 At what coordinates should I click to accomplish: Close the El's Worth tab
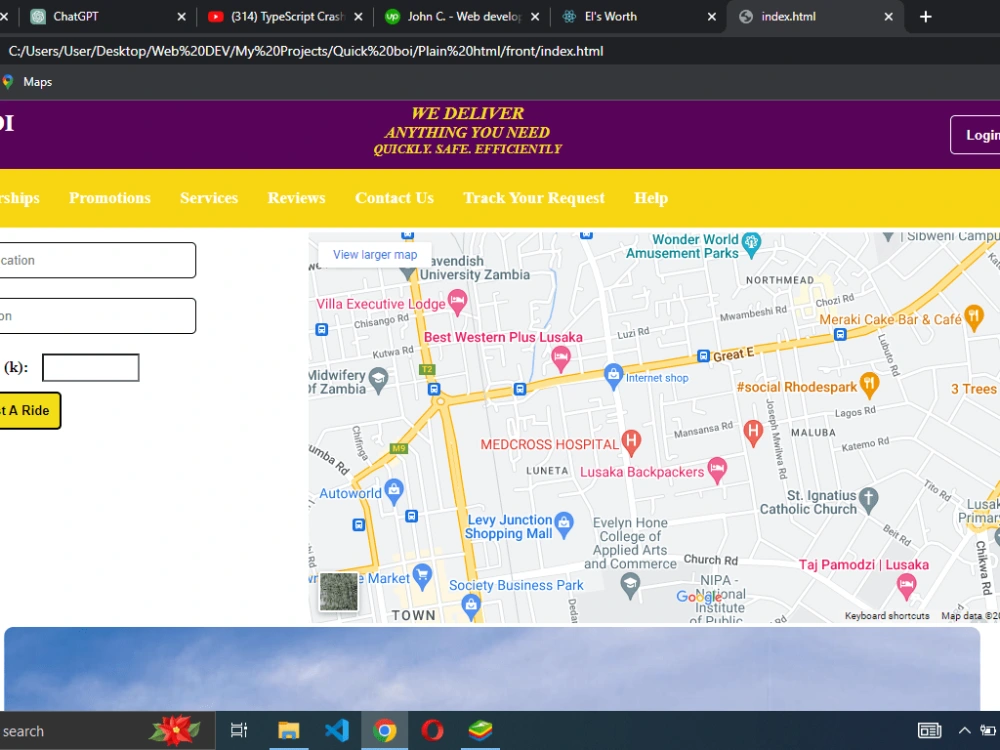pyautogui.click(x=712, y=17)
